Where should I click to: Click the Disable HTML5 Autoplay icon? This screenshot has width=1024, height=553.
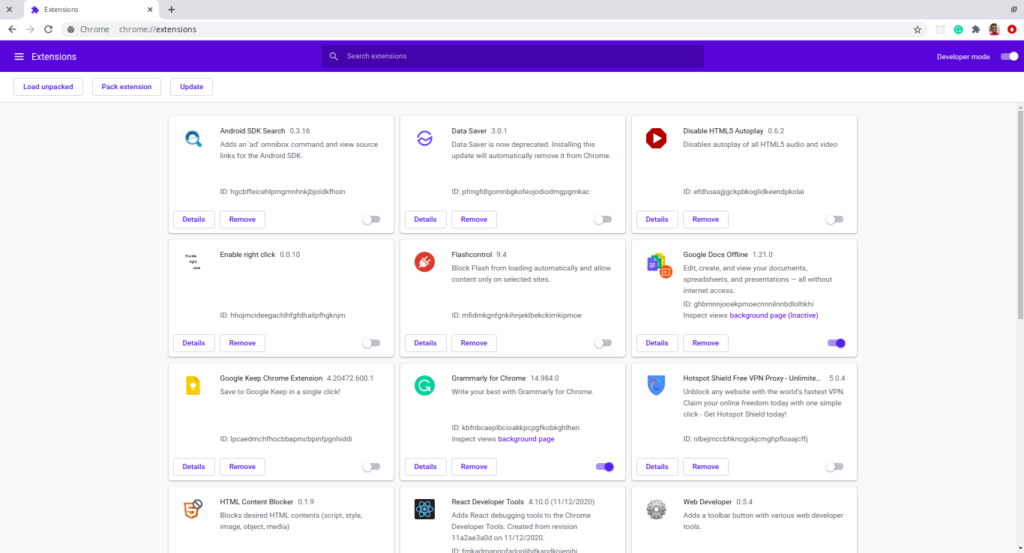[x=656, y=138]
